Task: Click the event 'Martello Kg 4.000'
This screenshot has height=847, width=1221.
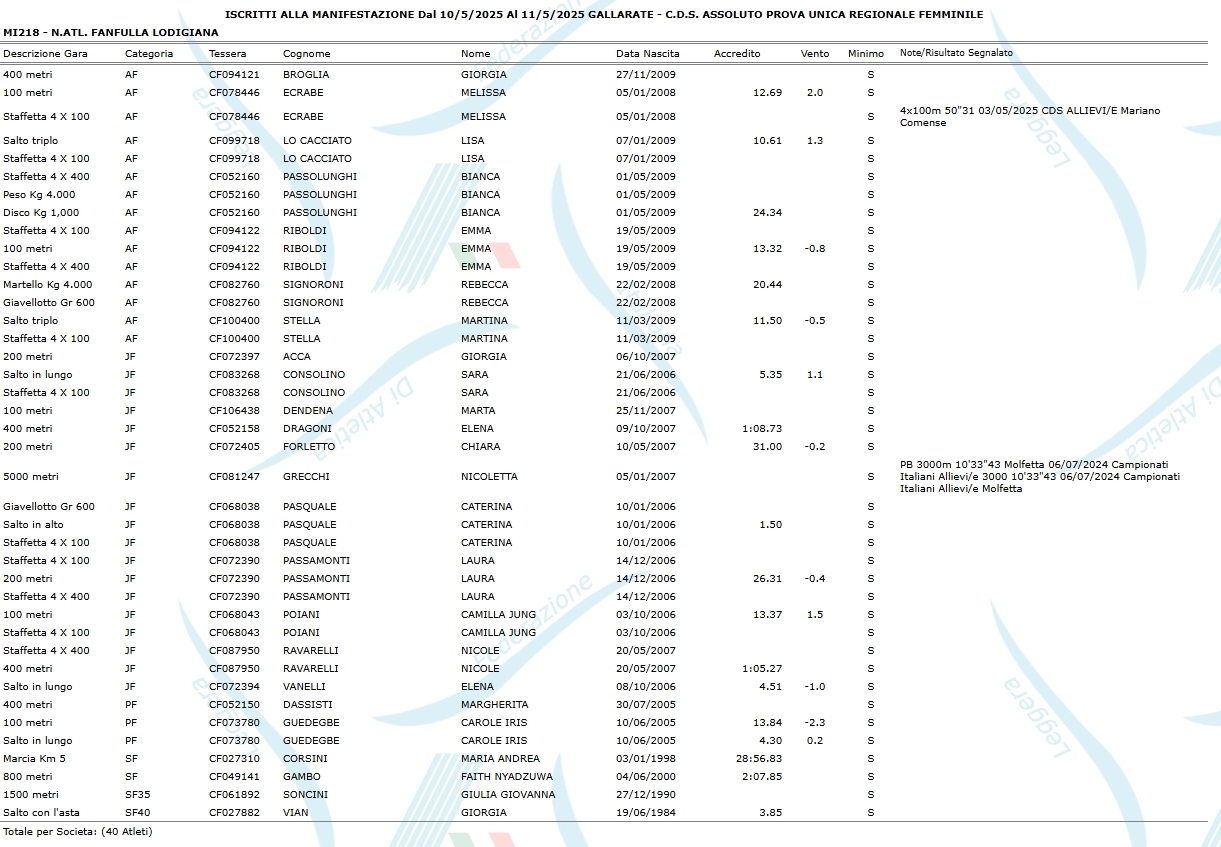Action: pyautogui.click(x=48, y=285)
